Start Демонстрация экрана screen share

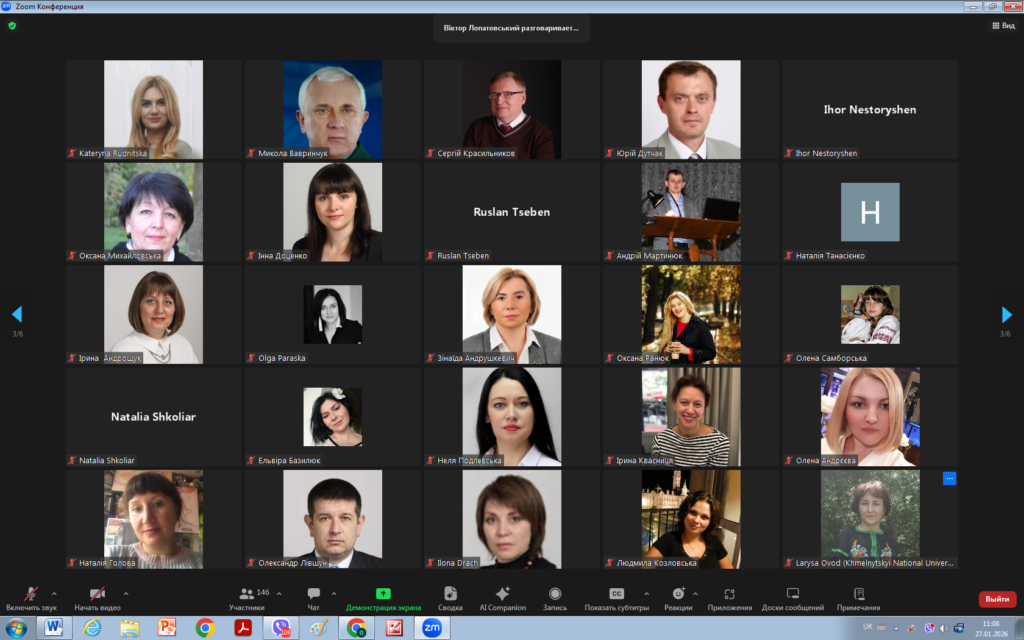click(x=383, y=597)
